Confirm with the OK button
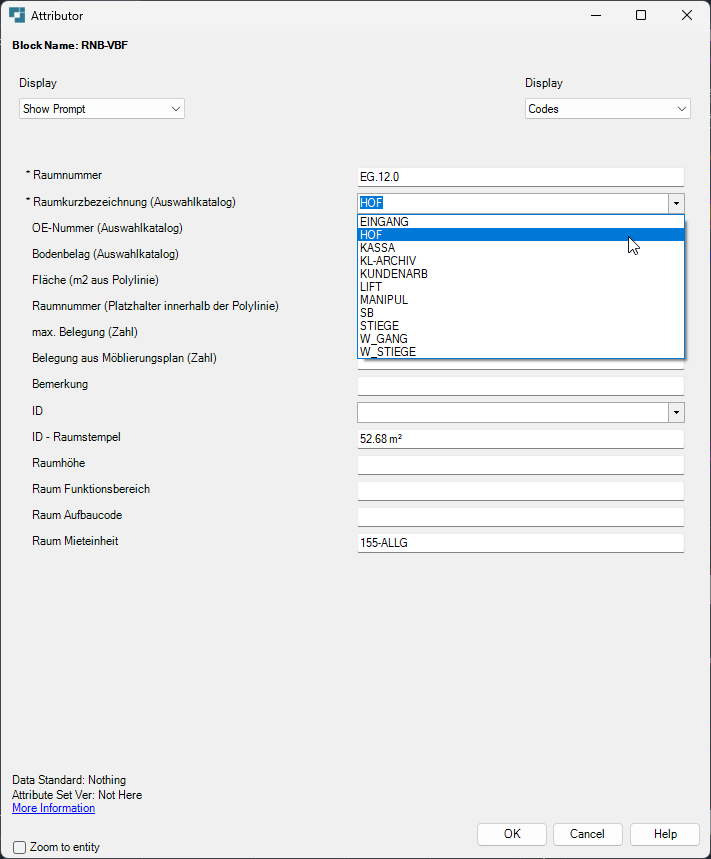This screenshot has height=859, width=711. pyautogui.click(x=512, y=834)
